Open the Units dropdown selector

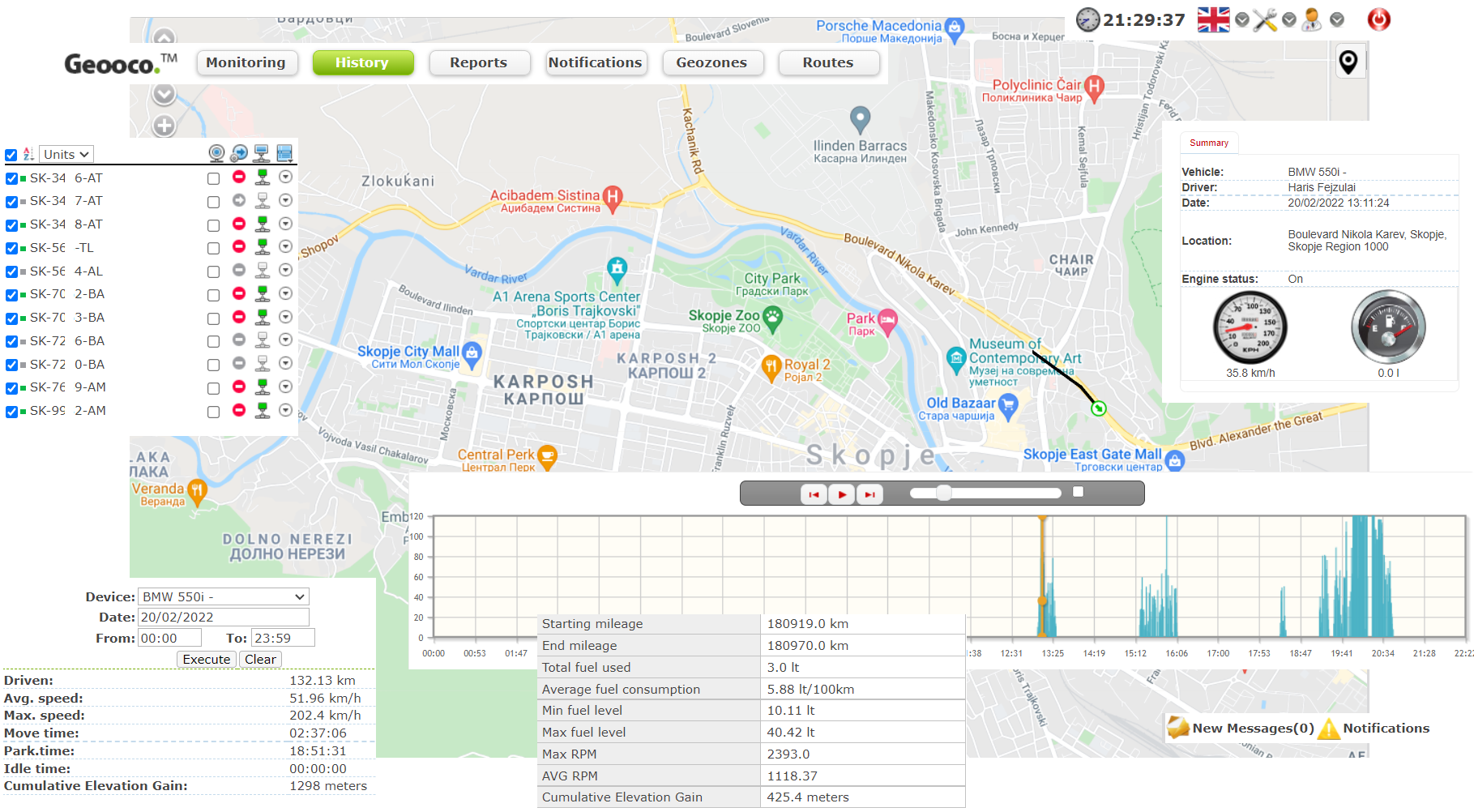pyautogui.click(x=66, y=154)
